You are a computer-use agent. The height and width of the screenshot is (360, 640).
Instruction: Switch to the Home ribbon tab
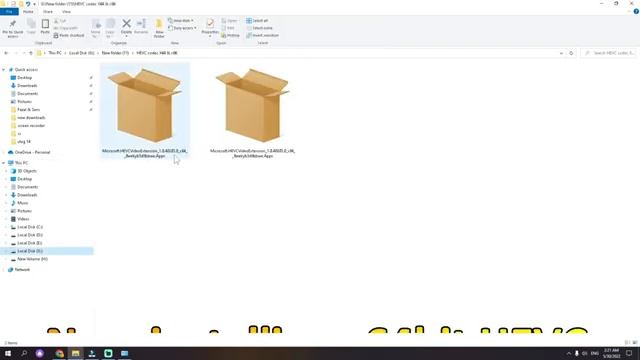point(28,12)
